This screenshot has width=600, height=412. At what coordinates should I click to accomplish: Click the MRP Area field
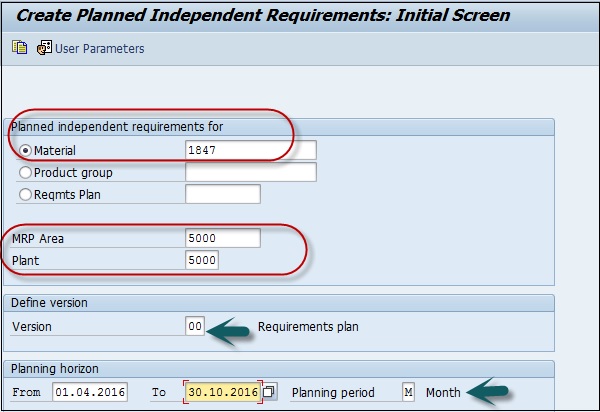click(x=222, y=238)
